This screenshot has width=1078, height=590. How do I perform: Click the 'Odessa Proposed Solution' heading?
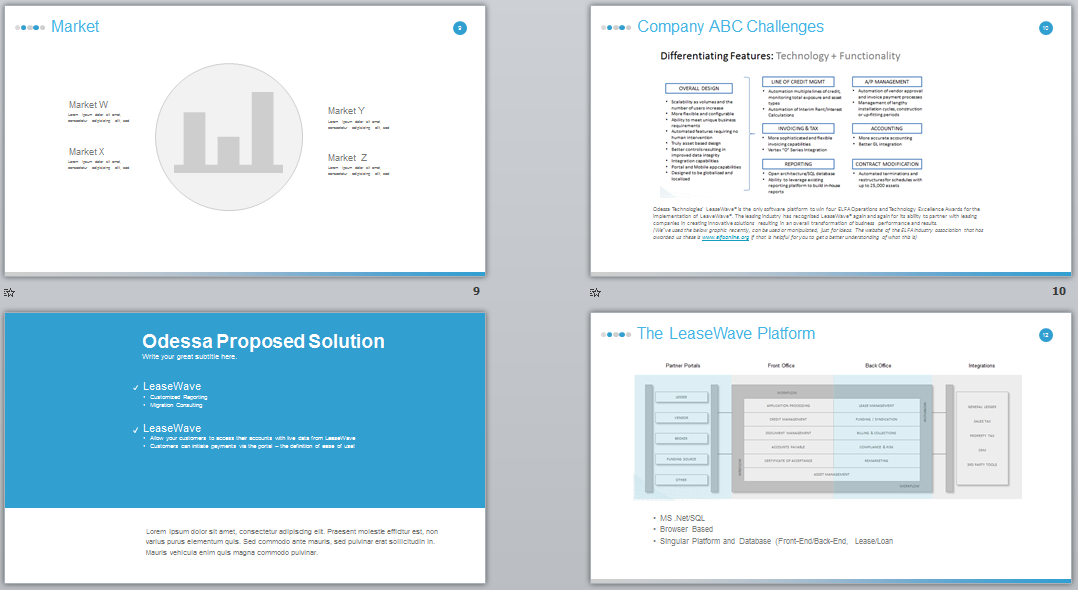click(263, 341)
